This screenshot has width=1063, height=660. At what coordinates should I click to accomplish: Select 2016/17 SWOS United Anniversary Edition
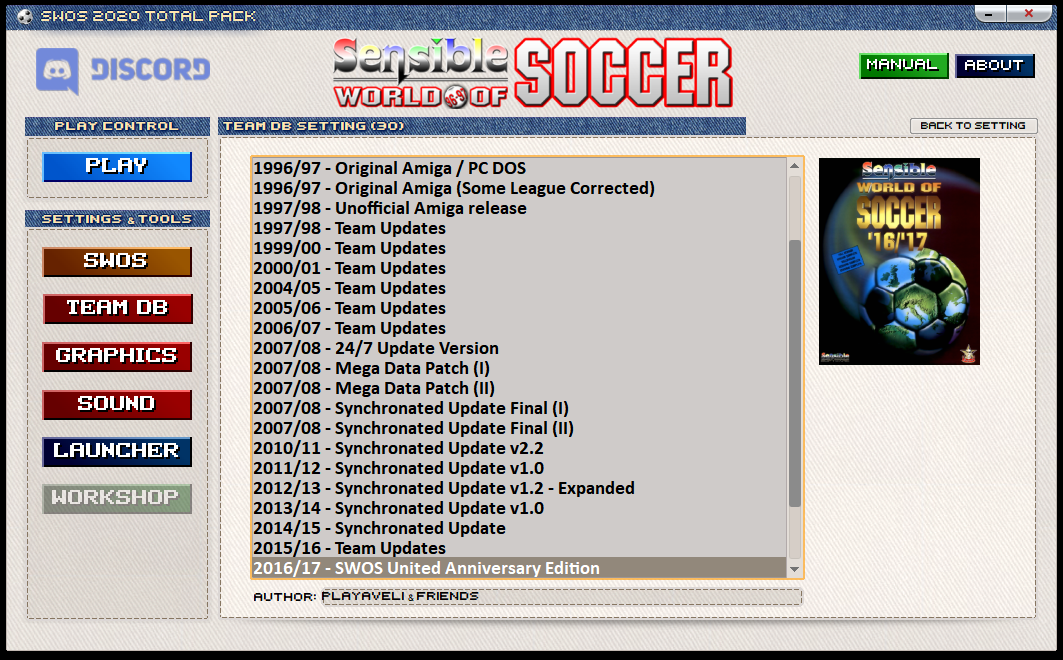point(426,568)
